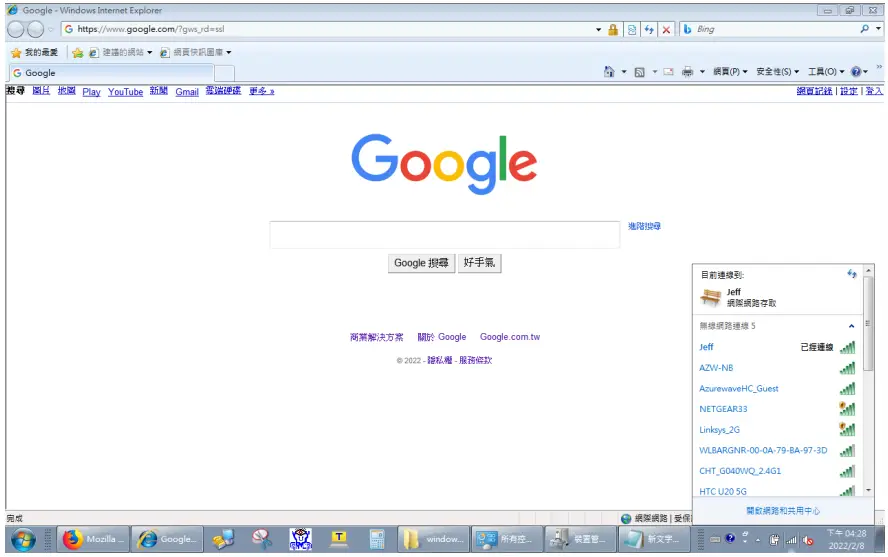Screen dimensions: 888x557
Task: Click the network list scroll down arrow
Action: 868,491
